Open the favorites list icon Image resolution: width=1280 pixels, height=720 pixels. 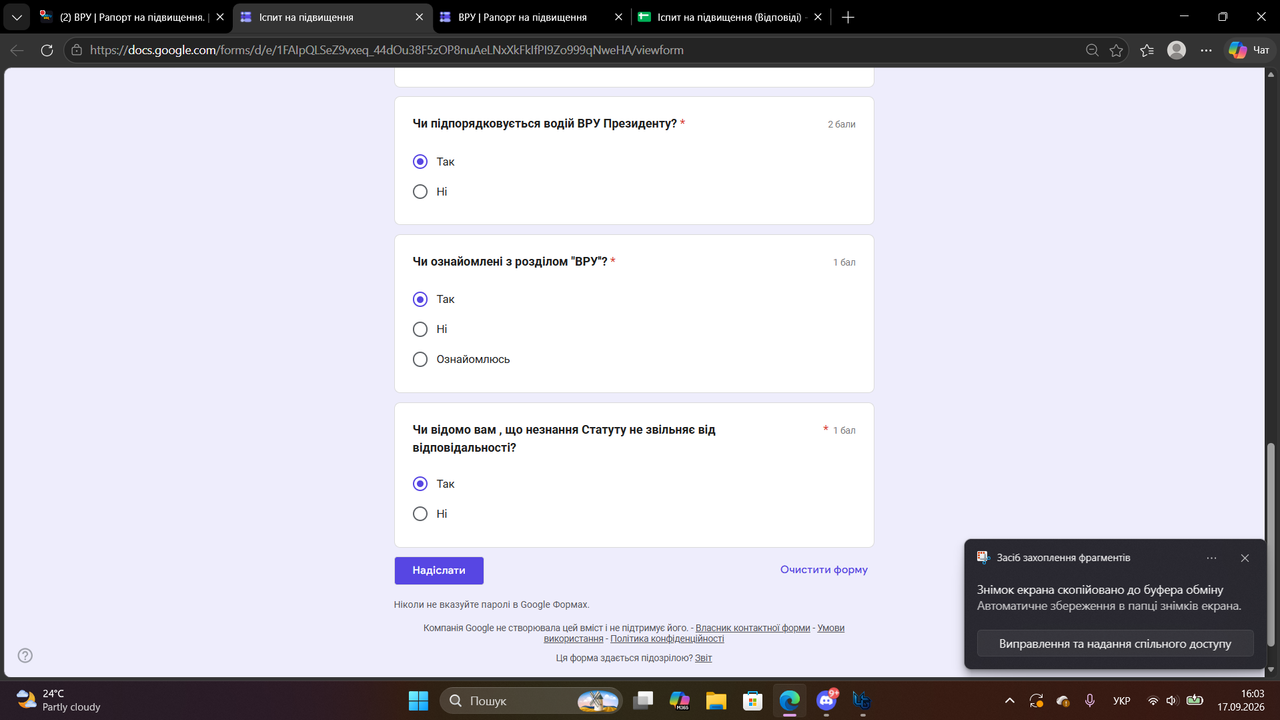click(1147, 50)
